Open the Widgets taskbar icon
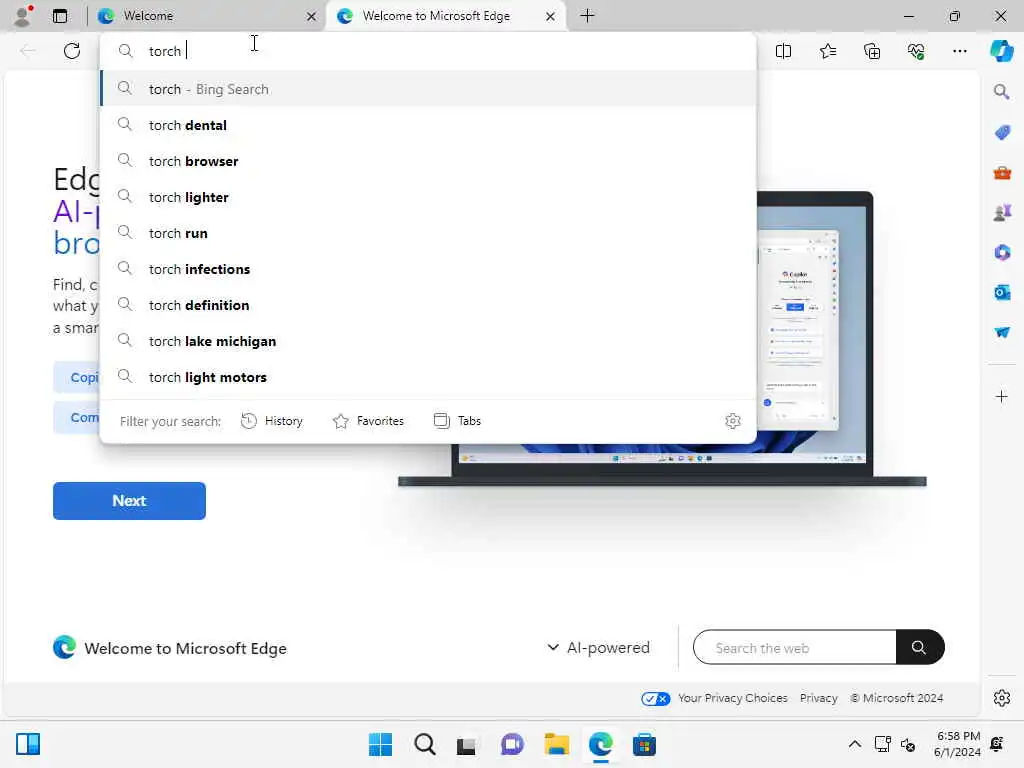1024x768 pixels. coord(28,744)
